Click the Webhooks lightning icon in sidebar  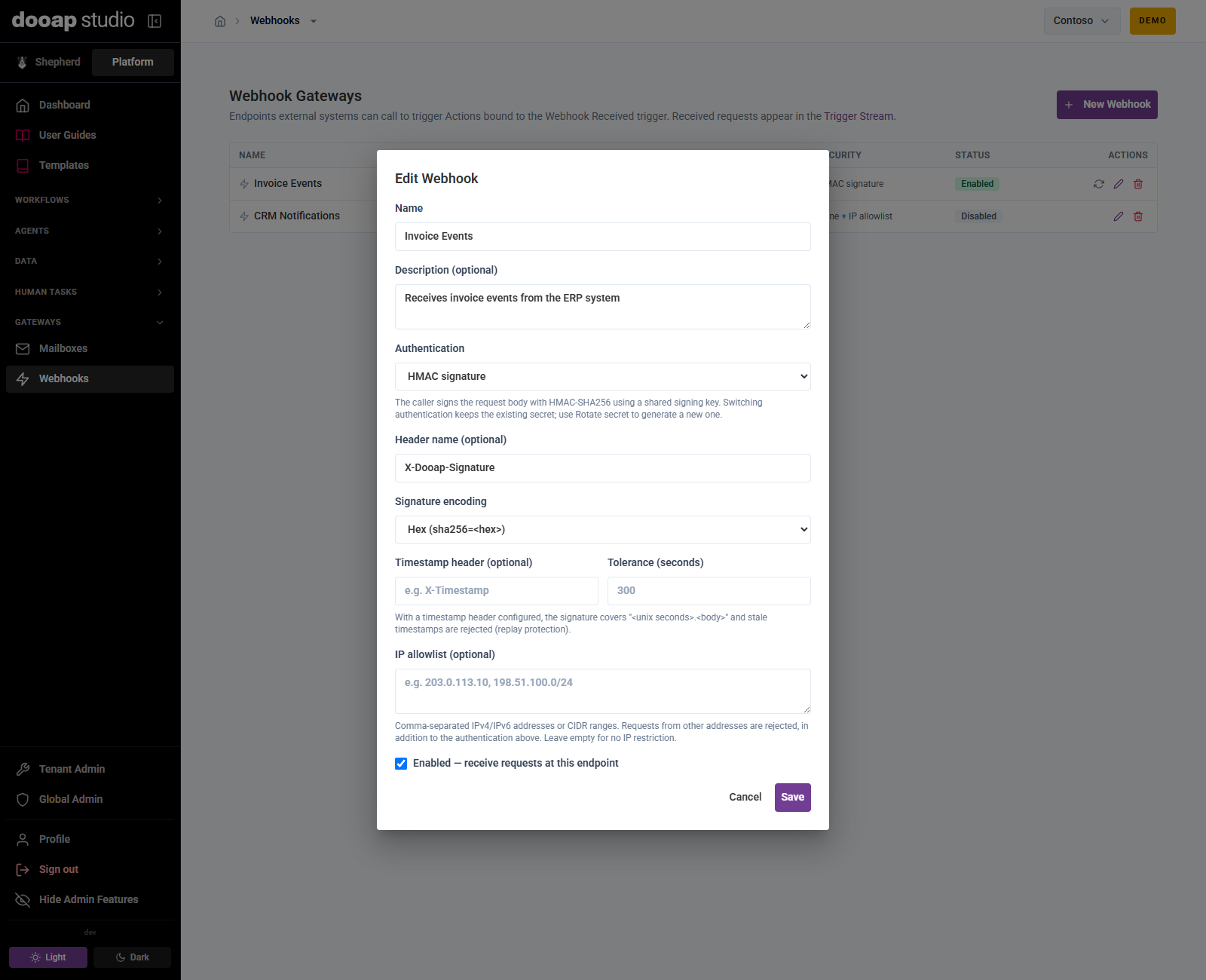point(23,379)
